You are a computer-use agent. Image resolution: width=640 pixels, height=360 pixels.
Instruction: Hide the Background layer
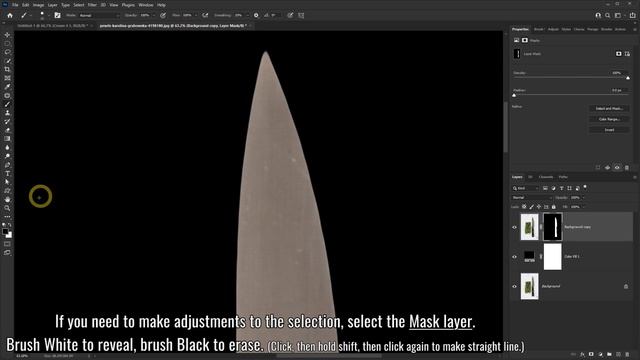(x=514, y=287)
